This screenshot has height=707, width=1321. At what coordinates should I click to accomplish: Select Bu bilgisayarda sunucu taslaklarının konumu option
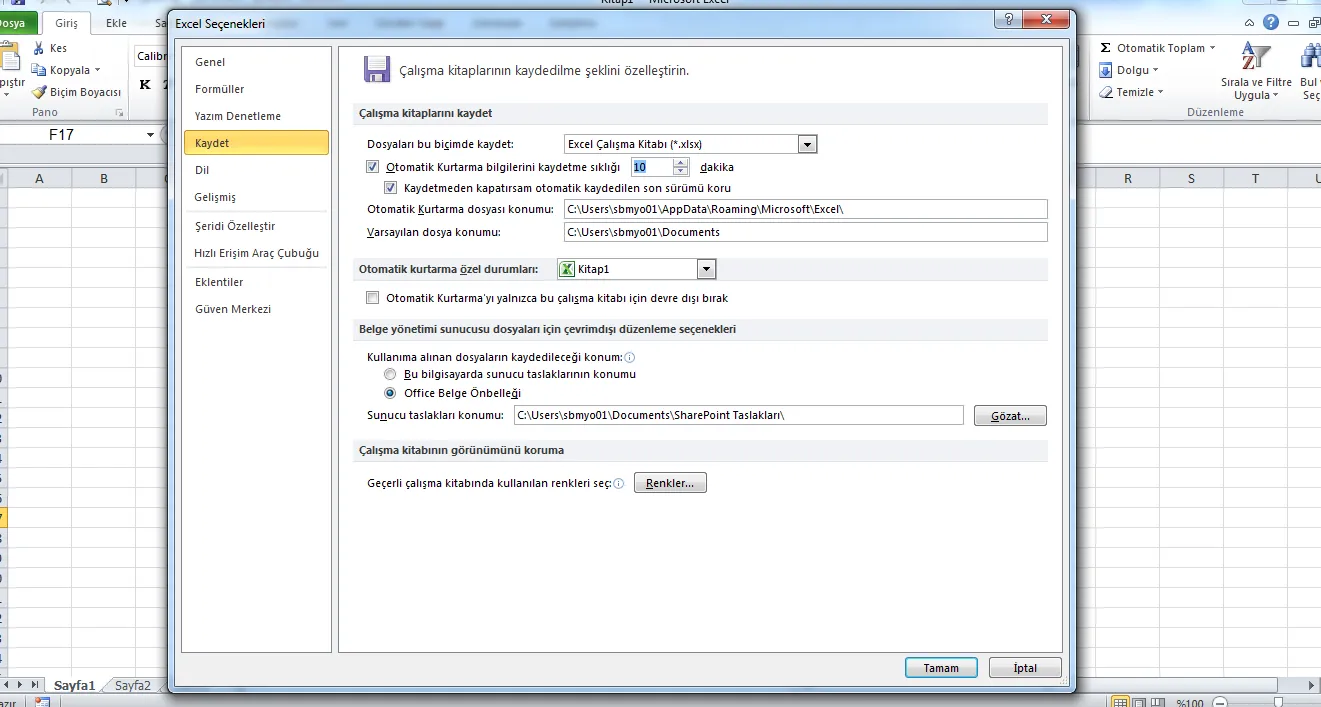pos(390,374)
